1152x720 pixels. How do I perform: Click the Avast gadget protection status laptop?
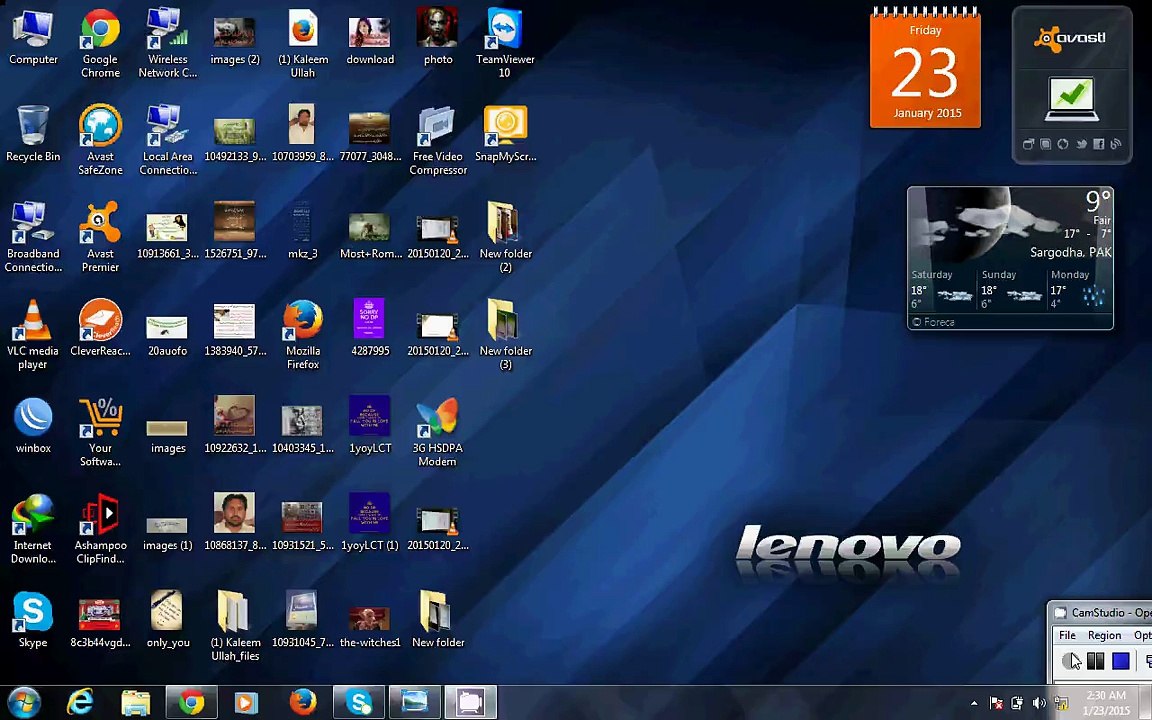1072,99
